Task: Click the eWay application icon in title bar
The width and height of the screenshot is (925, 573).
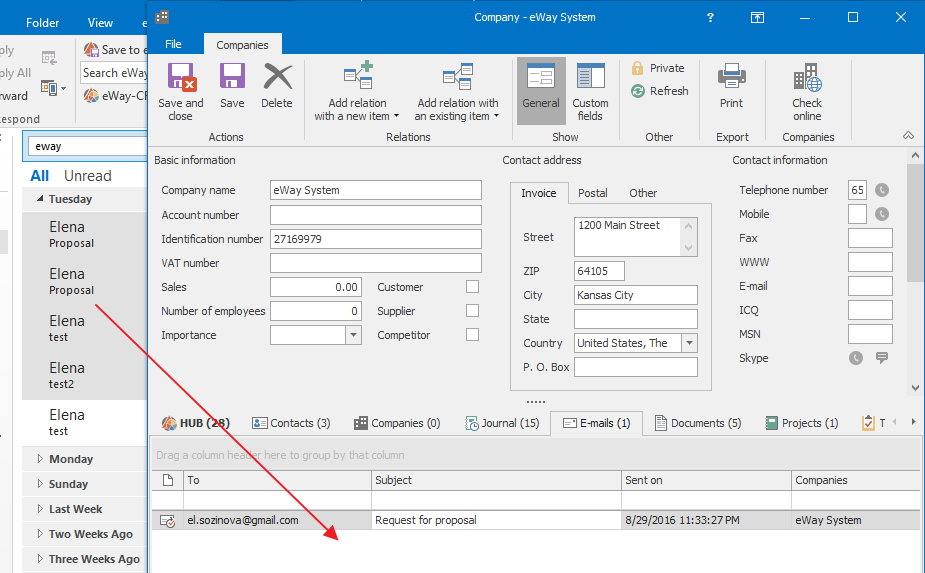Action: pos(162,17)
